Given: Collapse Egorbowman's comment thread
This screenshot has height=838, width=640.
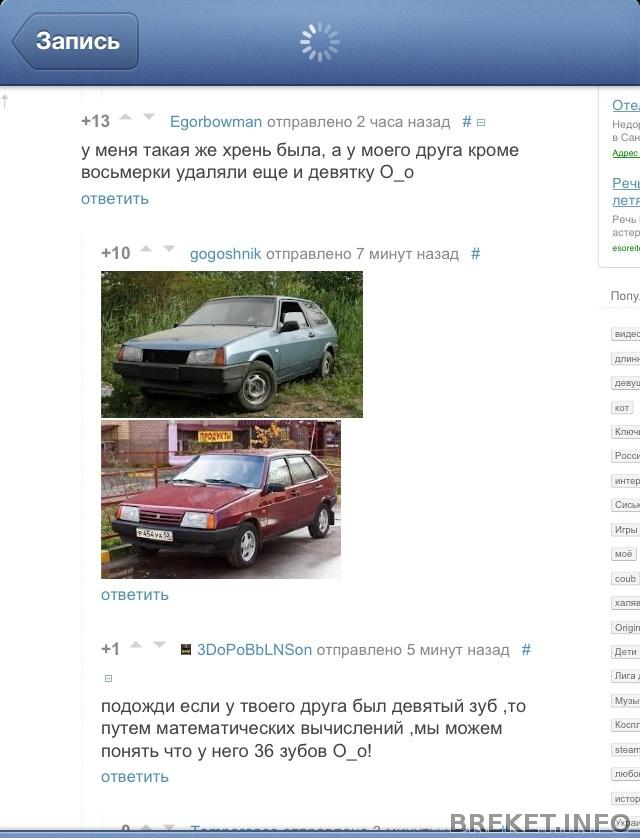Looking at the screenshot, I should coord(481,123).
